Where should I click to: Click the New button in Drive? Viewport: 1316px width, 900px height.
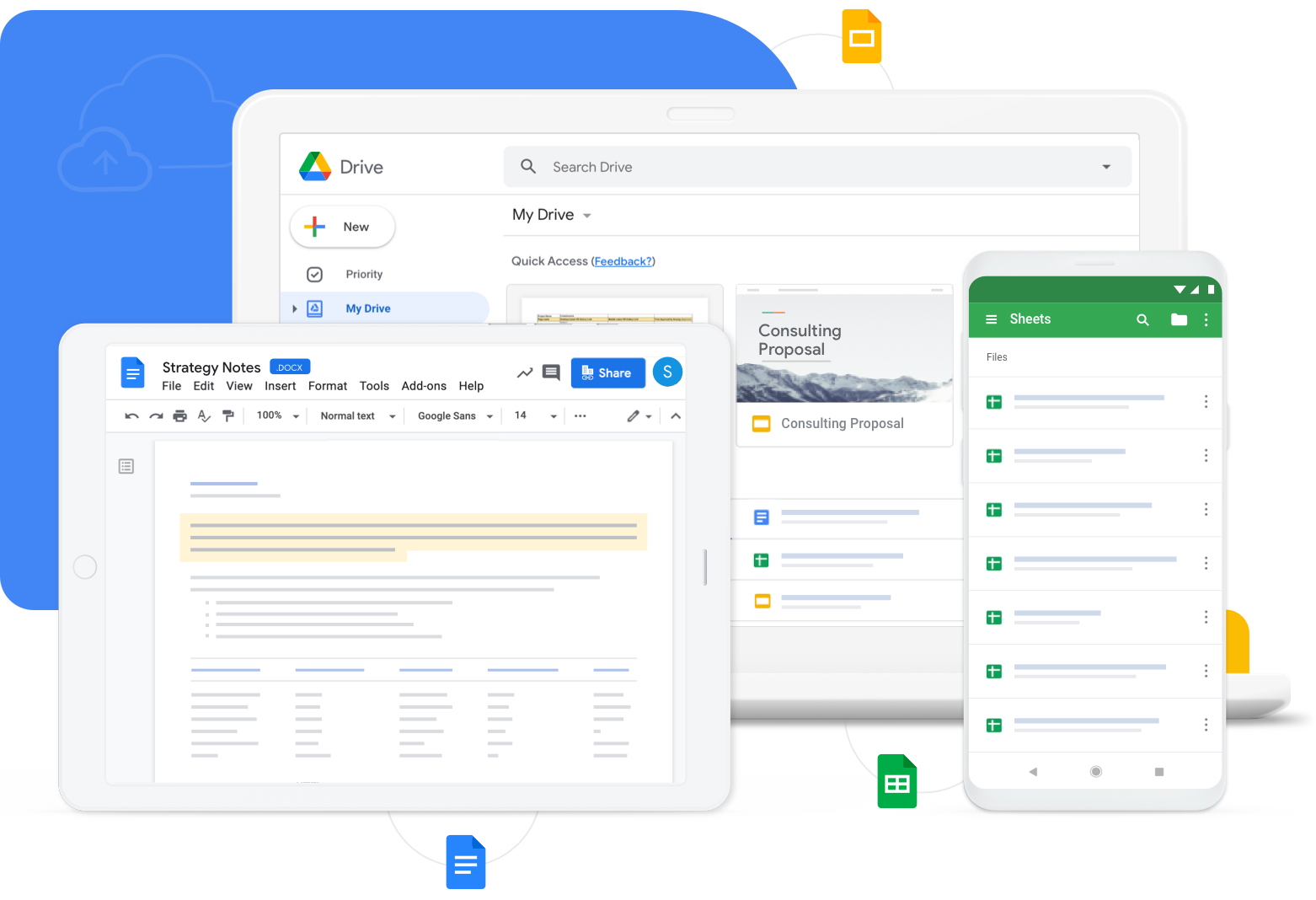pos(342,227)
